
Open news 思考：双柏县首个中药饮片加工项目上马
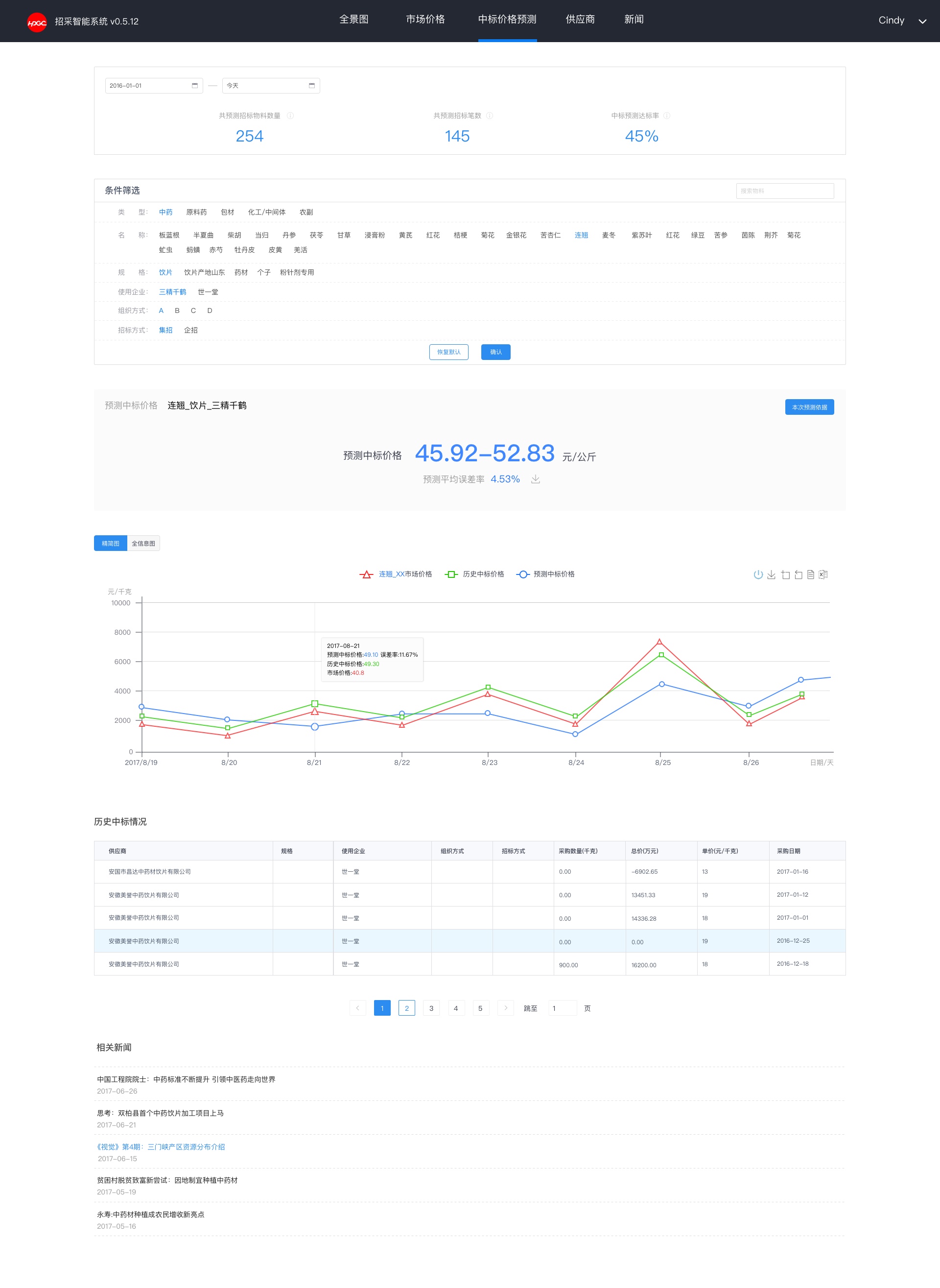click(160, 1113)
